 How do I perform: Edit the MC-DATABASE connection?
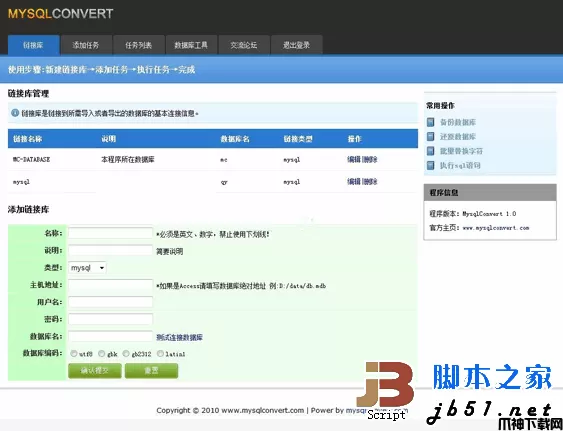[354, 159]
